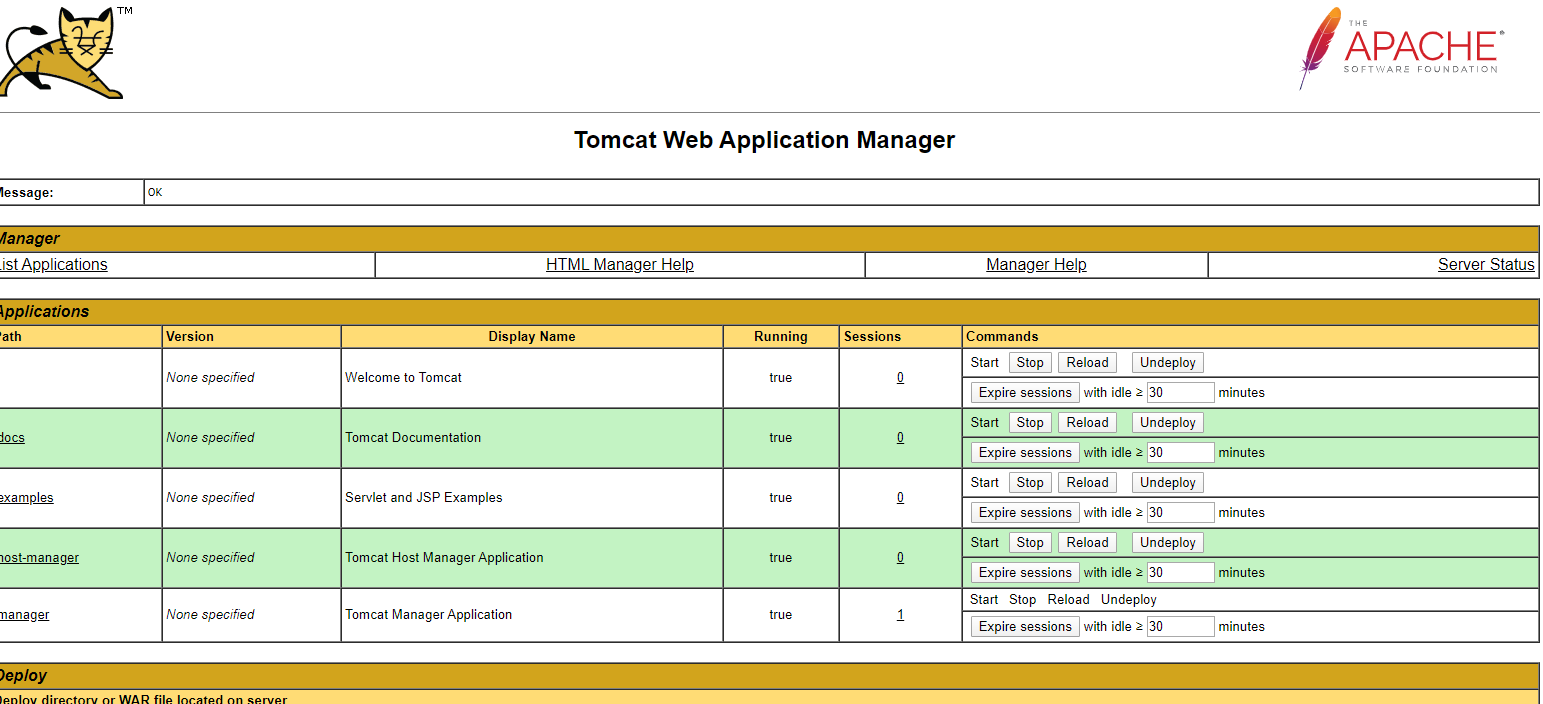Click the "Running" column header
Screen dimensions: 1543x704
(x=781, y=337)
